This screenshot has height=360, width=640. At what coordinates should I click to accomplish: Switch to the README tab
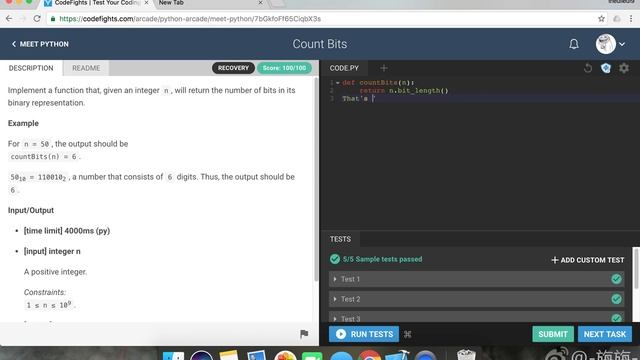click(86, 68)
